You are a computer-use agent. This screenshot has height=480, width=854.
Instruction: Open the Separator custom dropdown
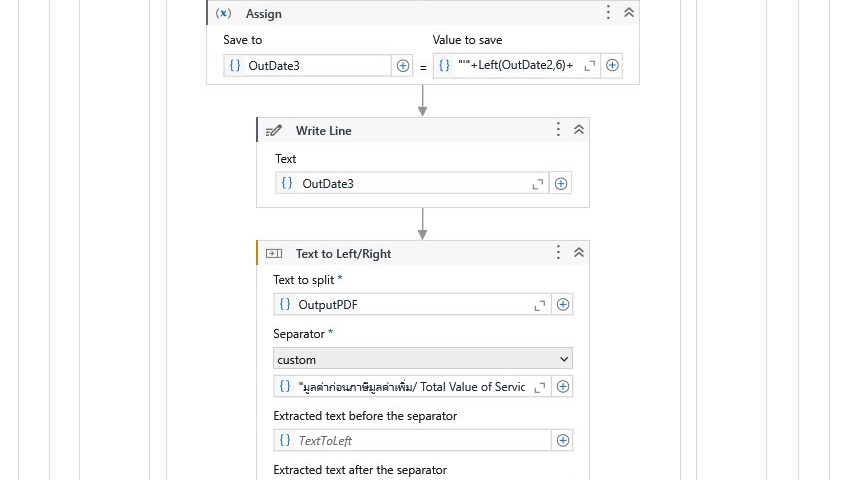[x=422, y=359]
